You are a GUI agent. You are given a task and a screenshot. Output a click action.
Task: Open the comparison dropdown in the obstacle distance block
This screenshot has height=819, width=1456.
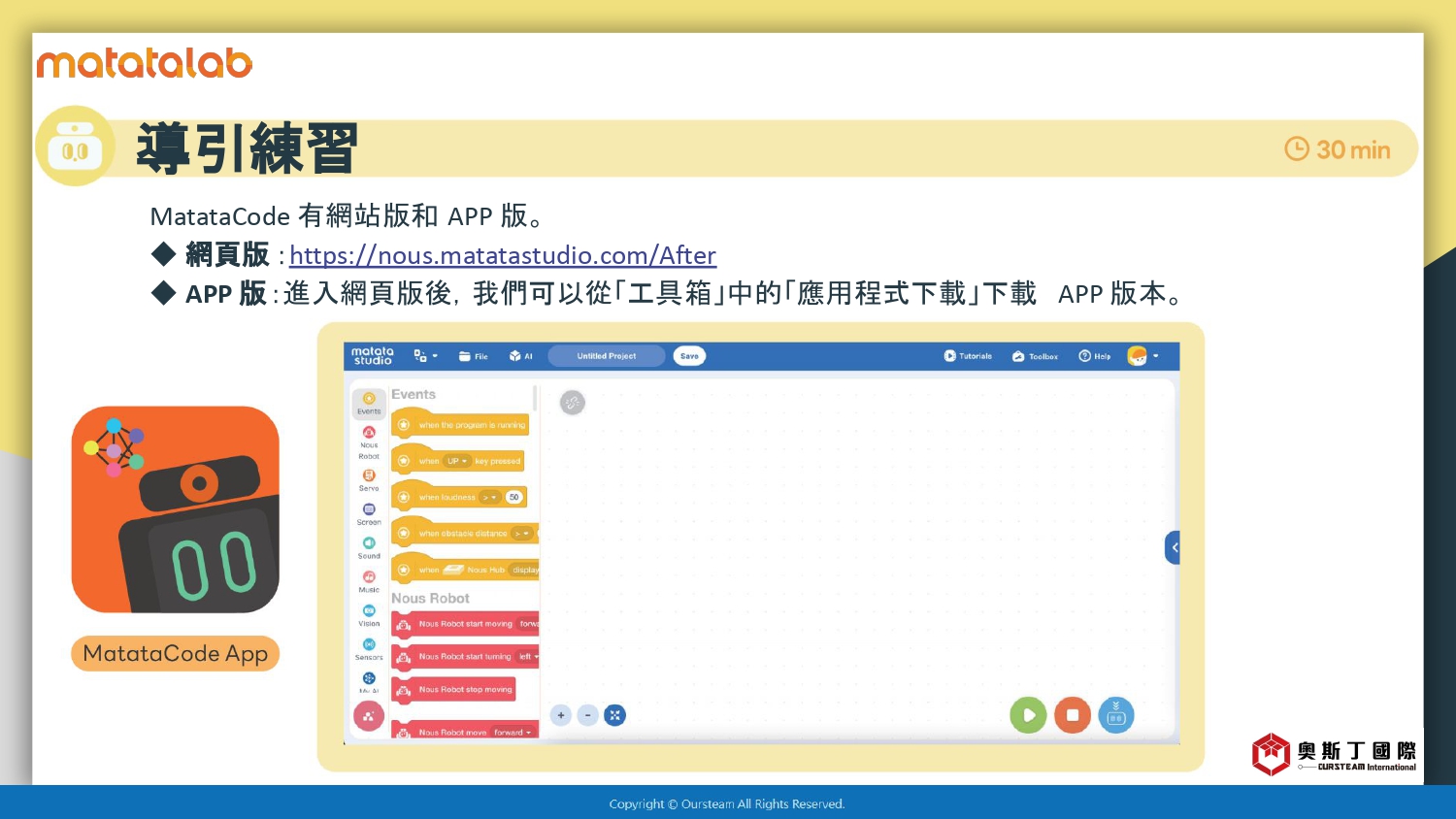(x=522, y=533)
